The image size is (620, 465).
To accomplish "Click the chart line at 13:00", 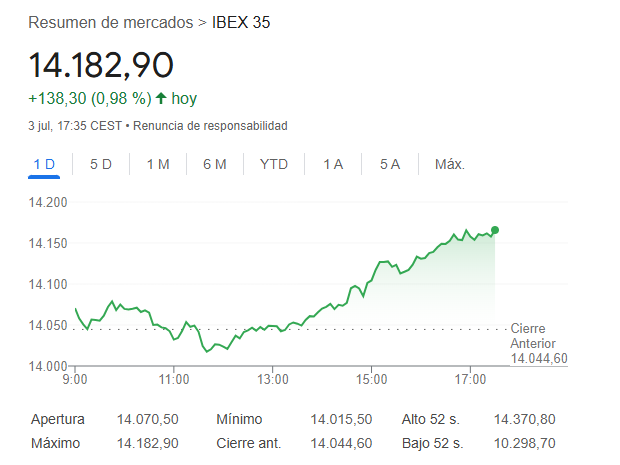I will [x=273, y=326].
